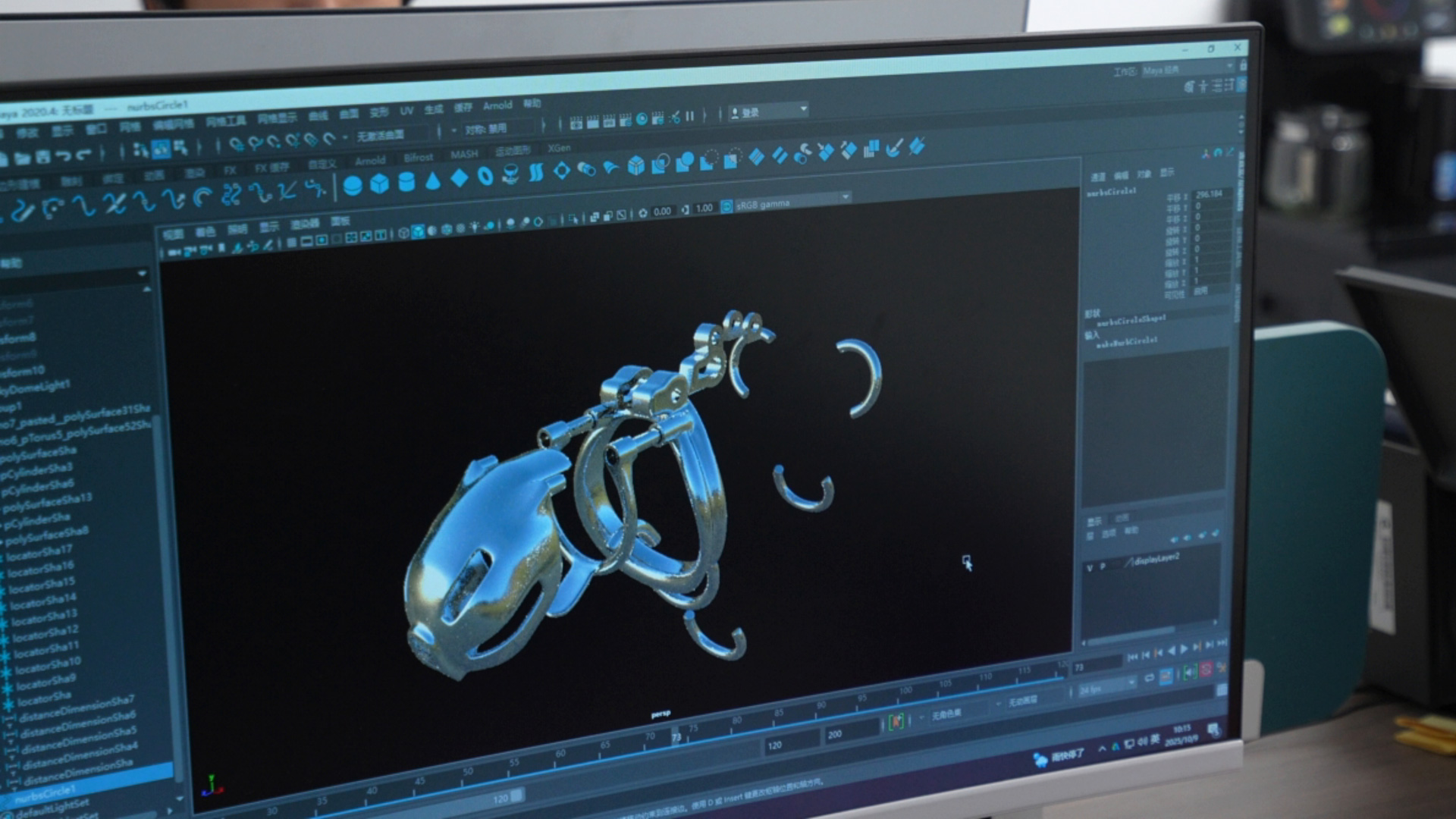The image size is (1456, 819).
Task: Select nurbsCircle1 in the outliner
Action: coord(45,792)
